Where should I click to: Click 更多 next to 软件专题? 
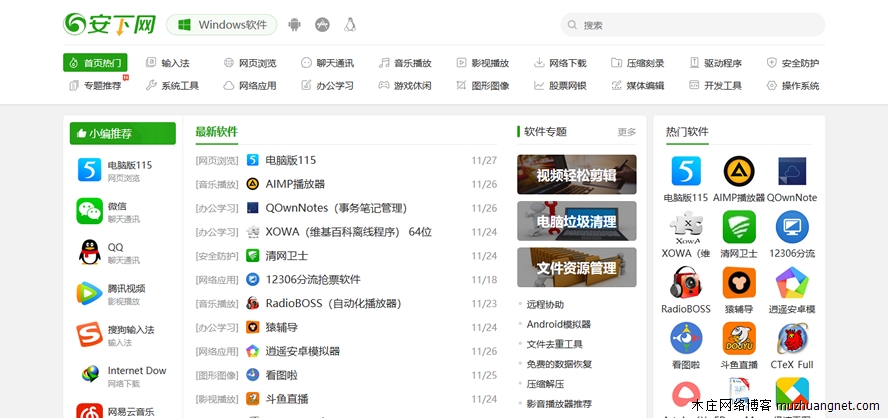pyautogui.click(x=627, y=132)
